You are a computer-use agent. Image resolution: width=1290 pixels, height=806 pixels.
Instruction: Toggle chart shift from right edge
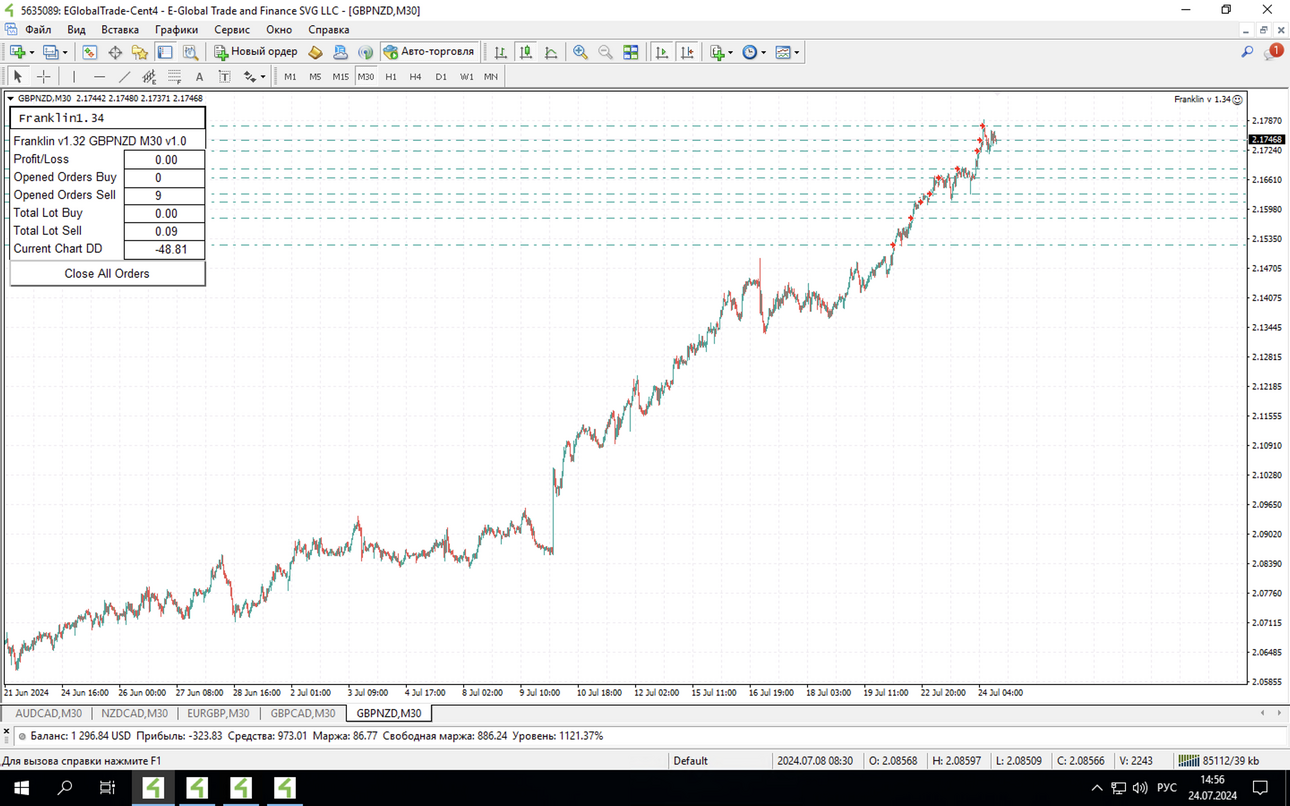point(687,52)
